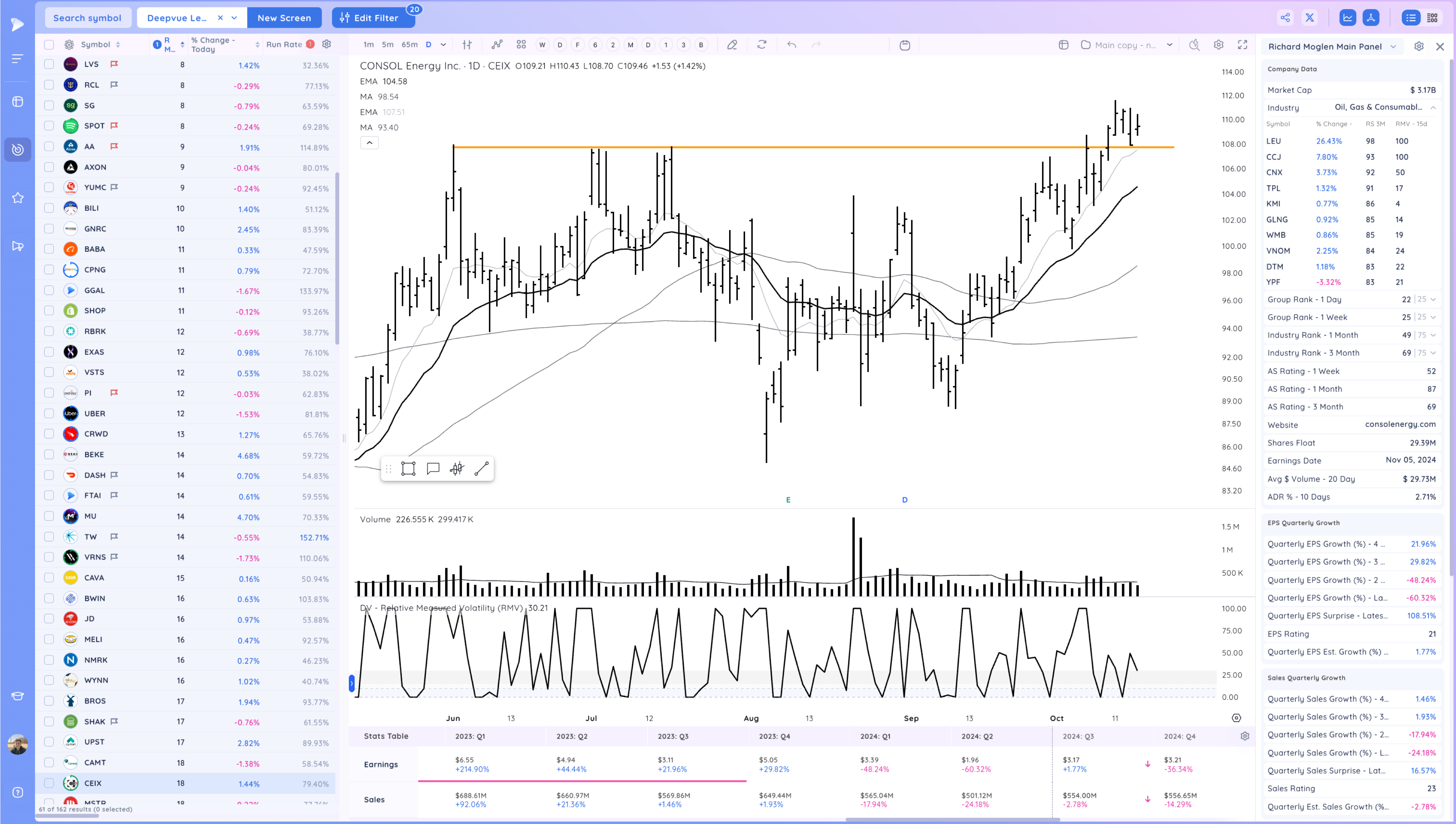Click the share icon in top bar
This screenshot has width=1456, height=824.
(x=1285, y=17)
